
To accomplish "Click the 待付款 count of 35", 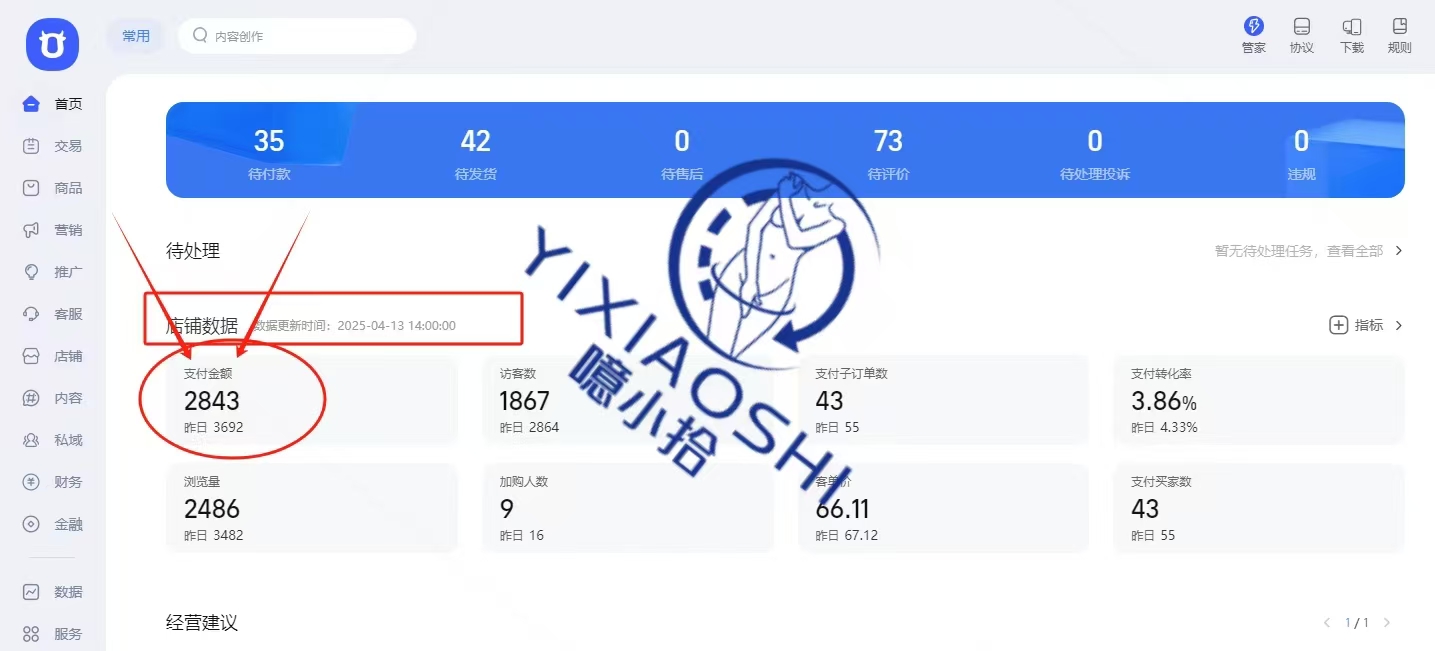I will coord(269,141).
